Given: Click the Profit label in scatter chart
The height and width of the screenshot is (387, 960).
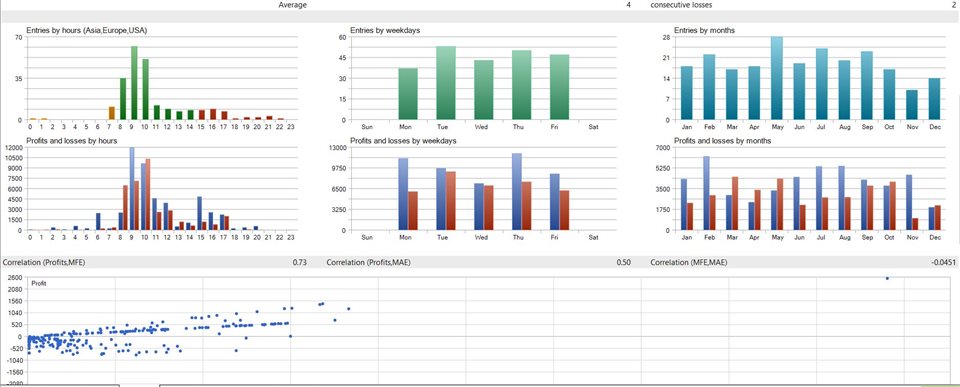Looking at the screenshot, I should pos(39,284).
